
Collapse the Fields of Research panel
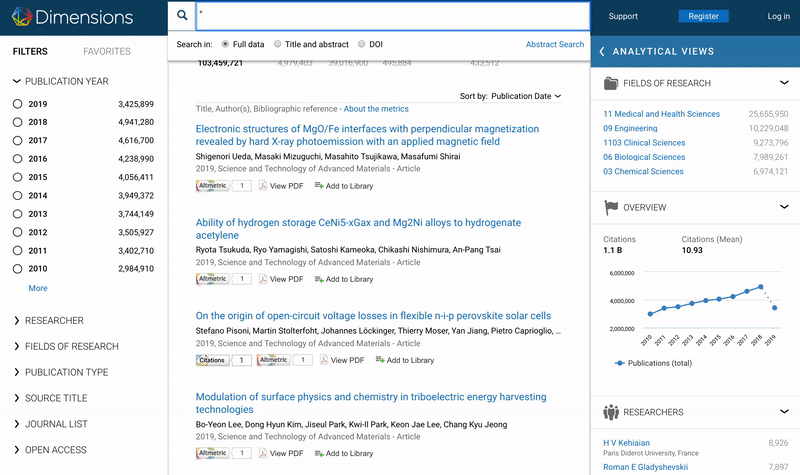(x=784, y=83)
